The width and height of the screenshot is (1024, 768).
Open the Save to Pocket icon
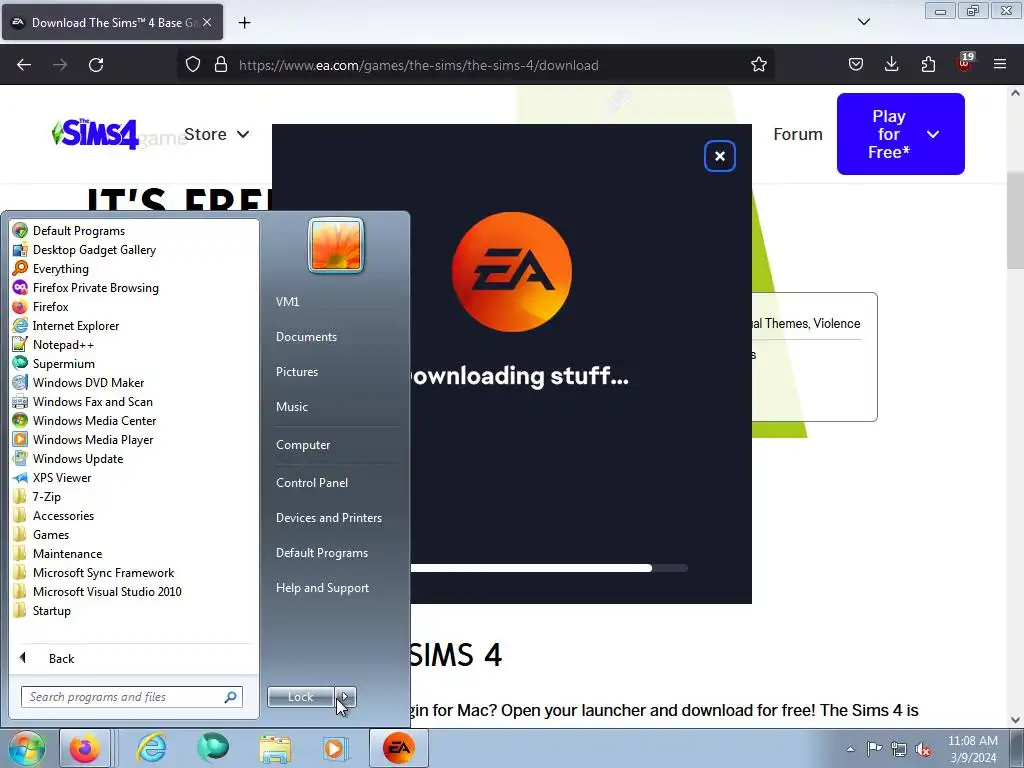[x=856, y=65]
